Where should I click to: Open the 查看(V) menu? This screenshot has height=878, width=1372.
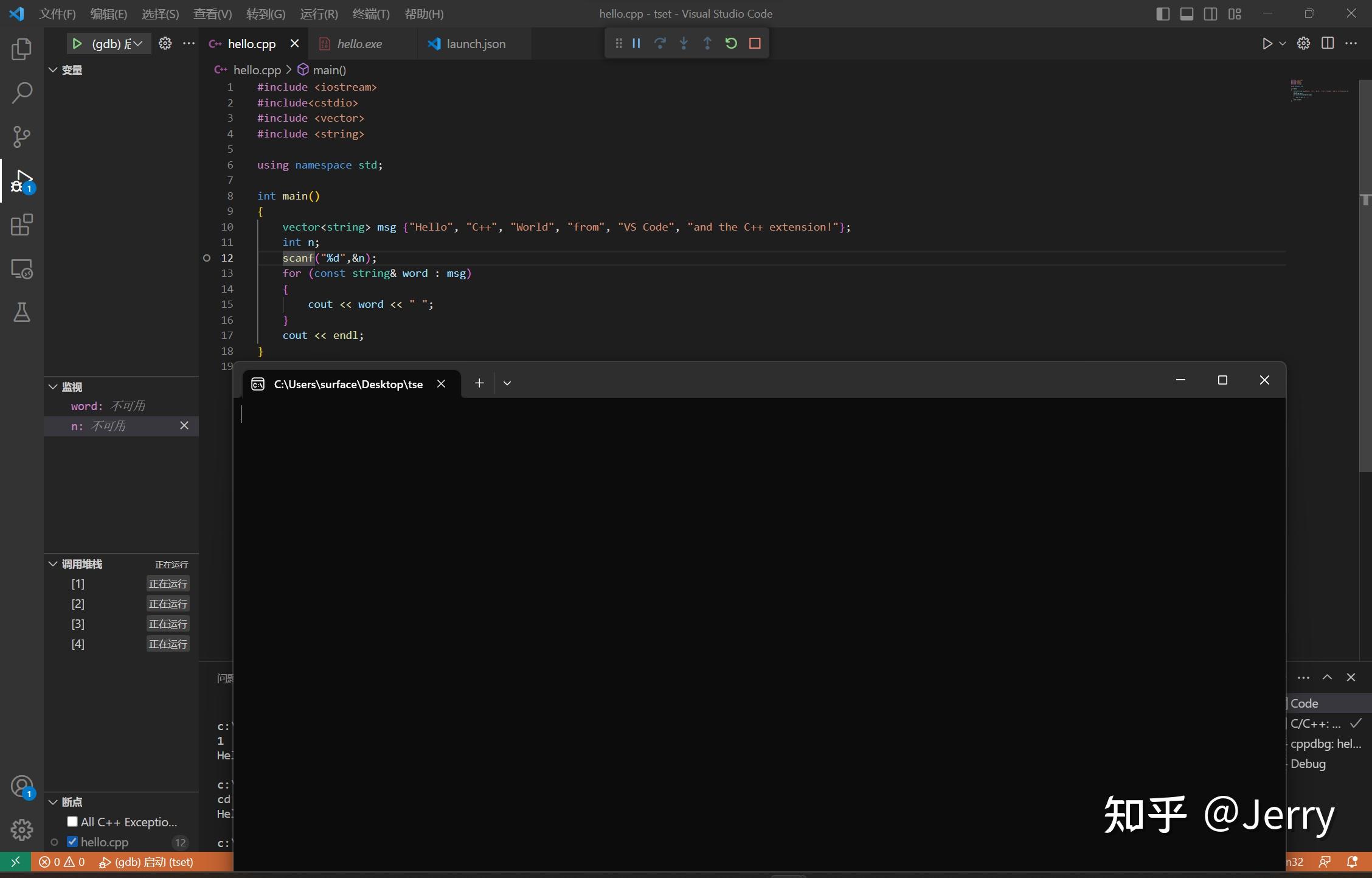[212, 13]
